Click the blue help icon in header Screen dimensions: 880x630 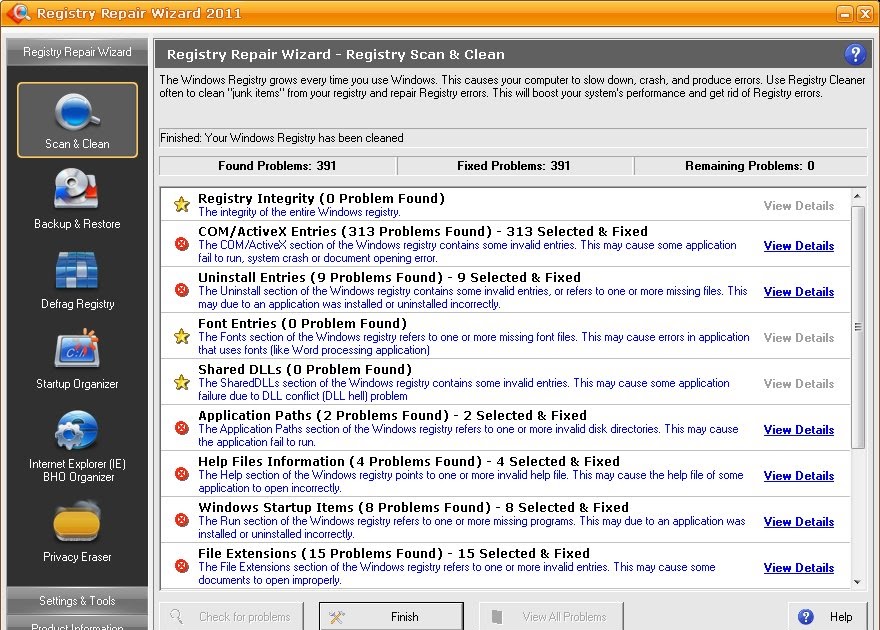pos(855,54)
